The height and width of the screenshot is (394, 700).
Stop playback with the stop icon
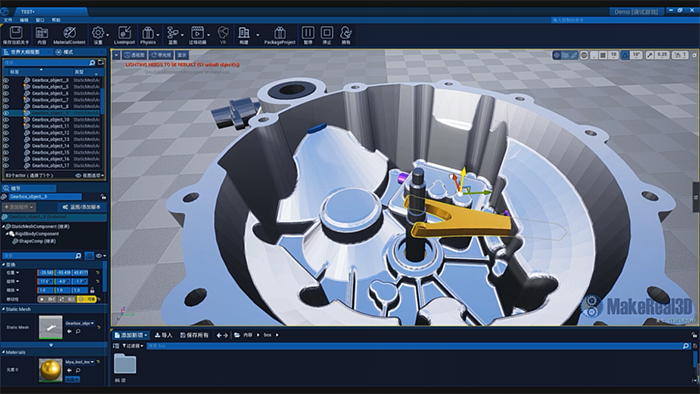pos(327,35)
